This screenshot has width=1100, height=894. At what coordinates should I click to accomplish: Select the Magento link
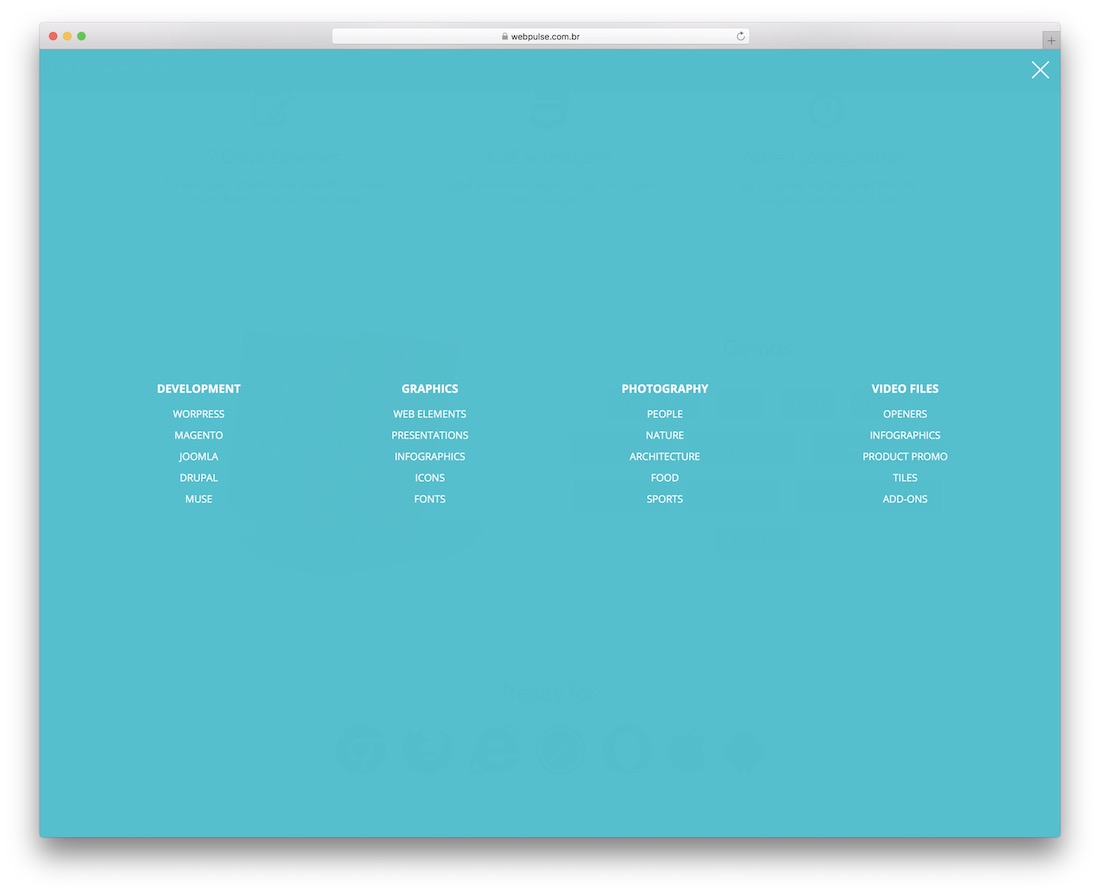[x=199, y=435]
